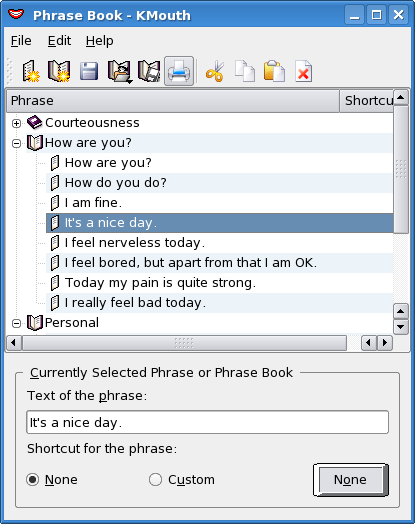This screenshot has width=415, height=524.
Task: Click the scroll down arrow of phrase list
Action: pyautogui.click(x=401, y=326)
